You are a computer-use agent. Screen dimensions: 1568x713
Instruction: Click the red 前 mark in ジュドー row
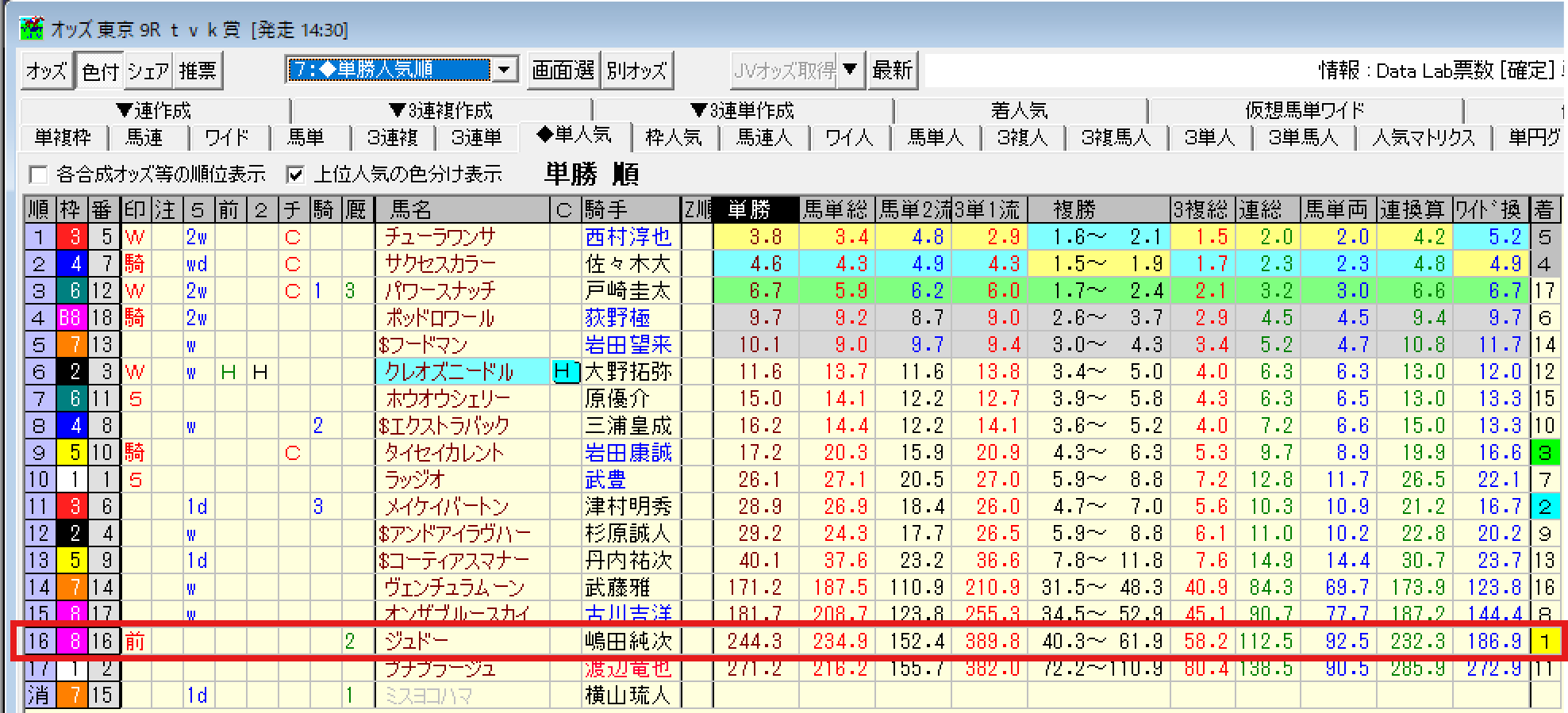pyautogui.click(x=135, y=641)
